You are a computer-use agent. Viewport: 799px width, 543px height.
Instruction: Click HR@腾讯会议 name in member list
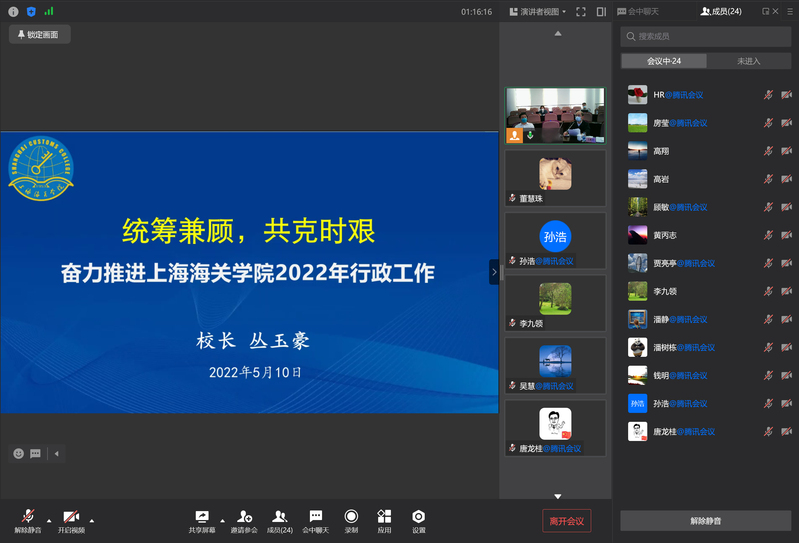(x=678, y=95)
